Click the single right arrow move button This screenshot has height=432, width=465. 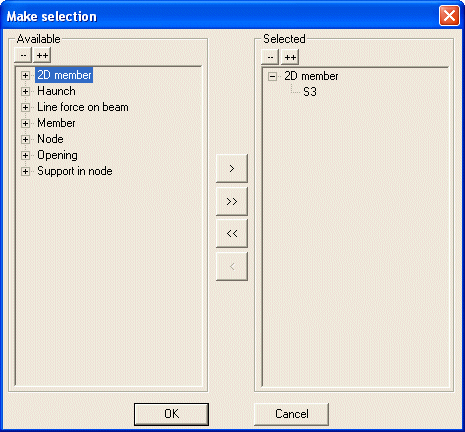coord(232,168)
